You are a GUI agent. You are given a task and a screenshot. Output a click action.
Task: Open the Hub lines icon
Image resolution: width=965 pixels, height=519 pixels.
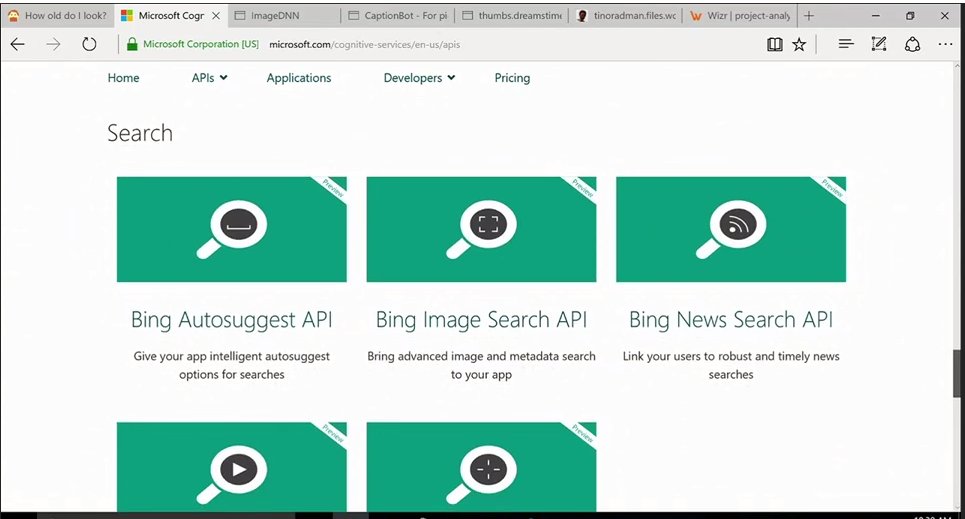coord(846,44)
